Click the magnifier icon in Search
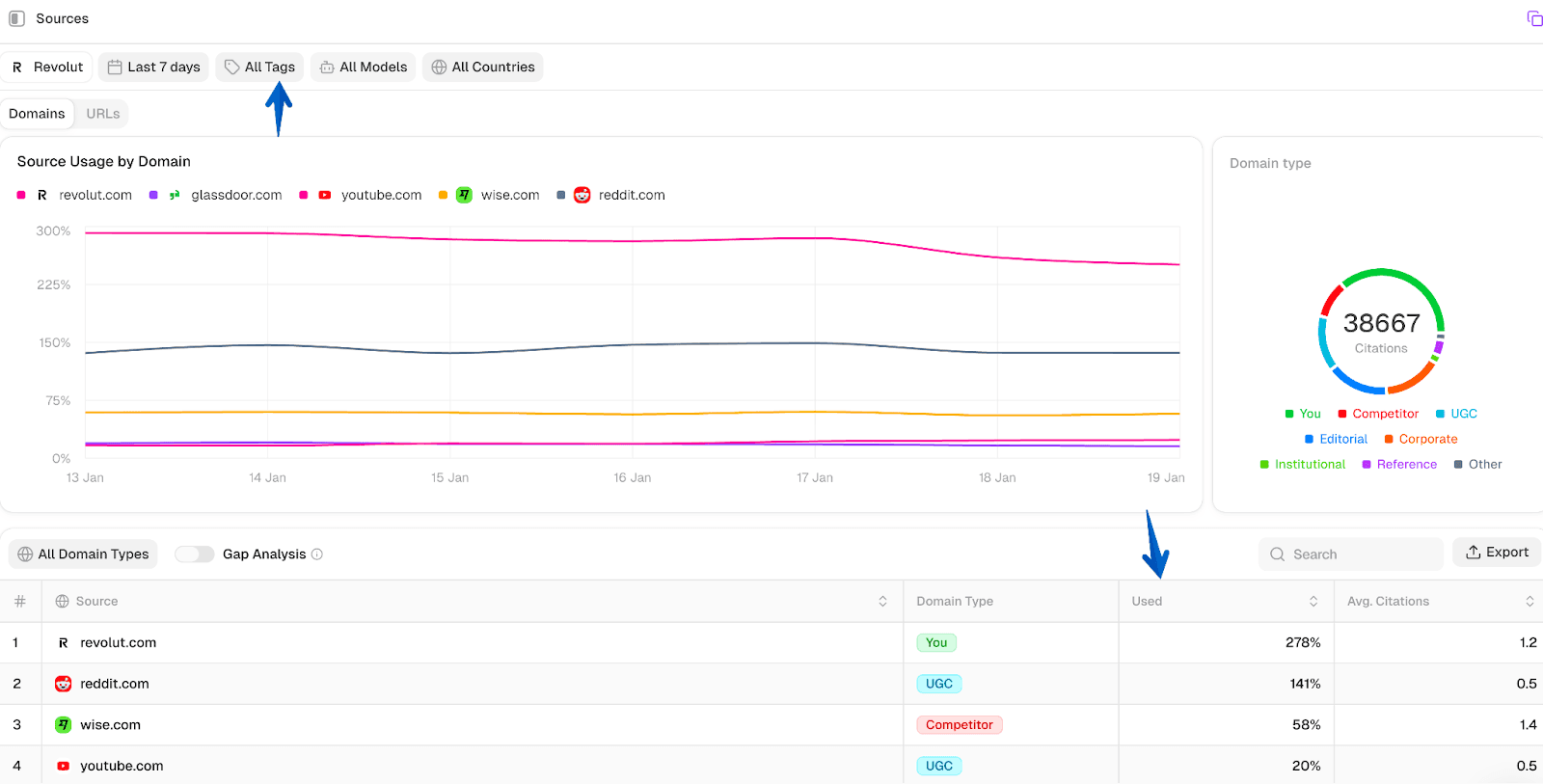Image resolution: width=1543 pixels, height=784 pixels. coord(1278,554)
